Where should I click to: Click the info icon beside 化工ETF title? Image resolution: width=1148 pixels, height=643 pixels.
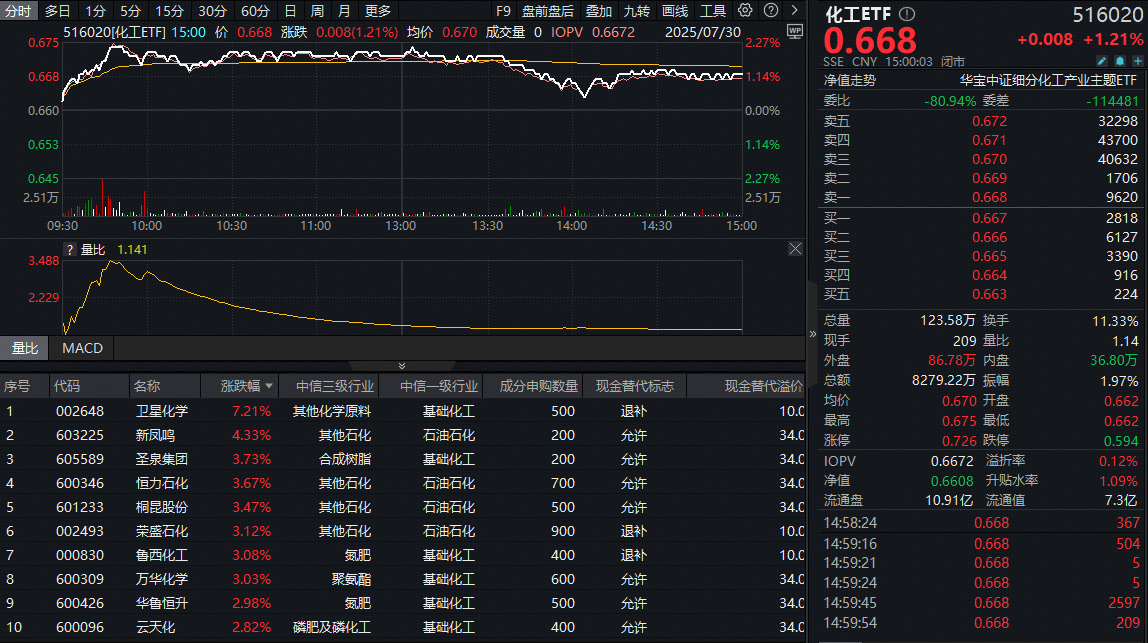[907, 14]
